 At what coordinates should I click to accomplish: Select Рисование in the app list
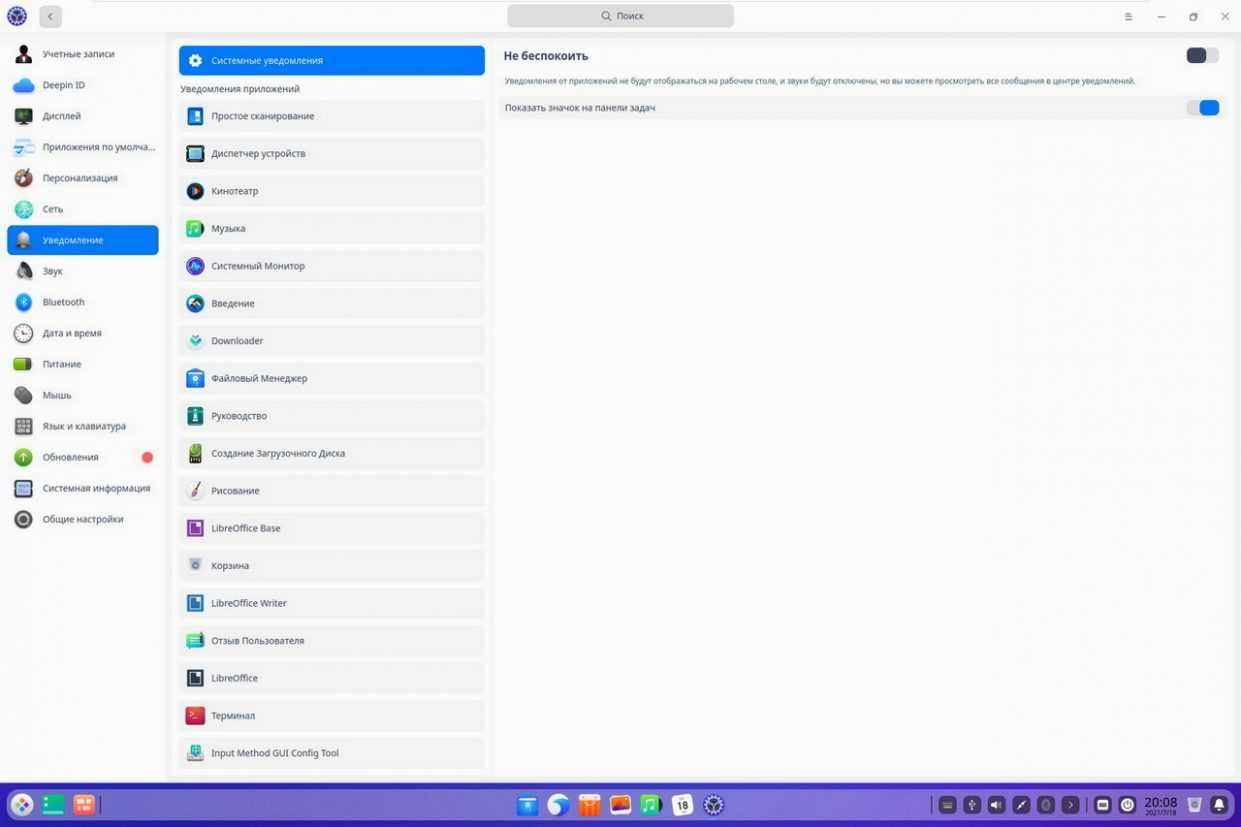pos(332,491)
